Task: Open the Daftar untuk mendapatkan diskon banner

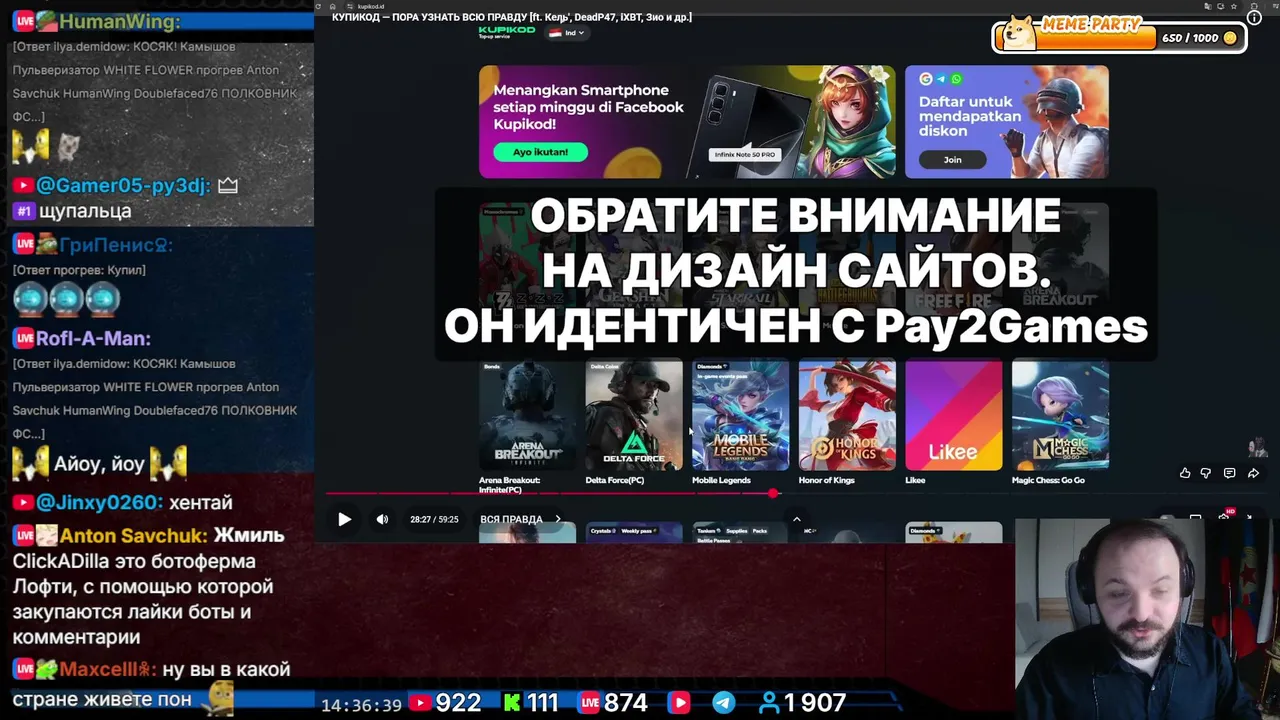Action: click(x=1007, y=122)
